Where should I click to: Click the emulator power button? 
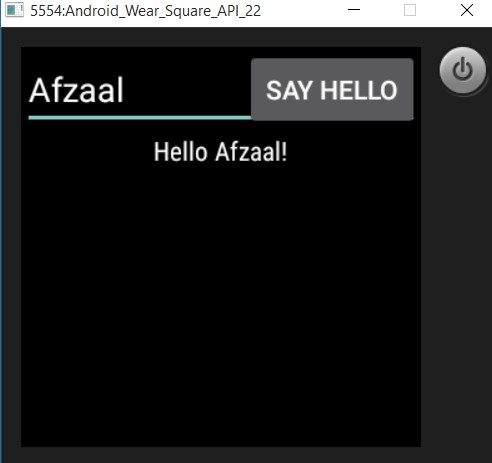tap(463, 70)
